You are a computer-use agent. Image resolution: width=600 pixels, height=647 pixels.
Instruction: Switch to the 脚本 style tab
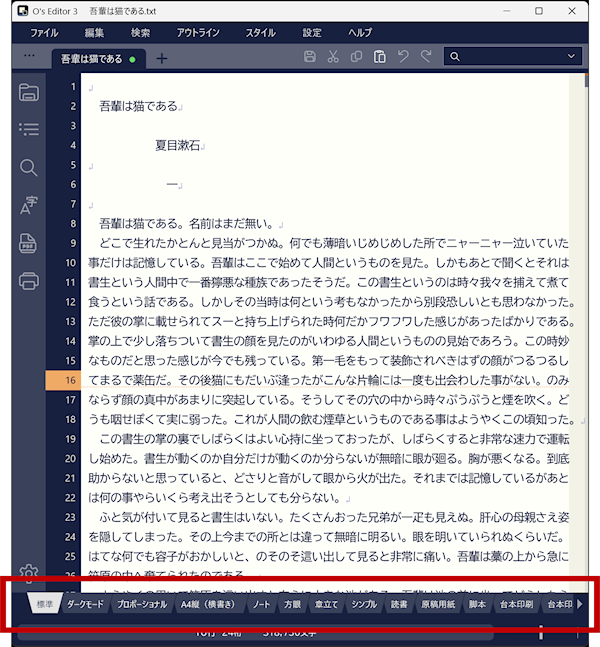pos(477,604)
